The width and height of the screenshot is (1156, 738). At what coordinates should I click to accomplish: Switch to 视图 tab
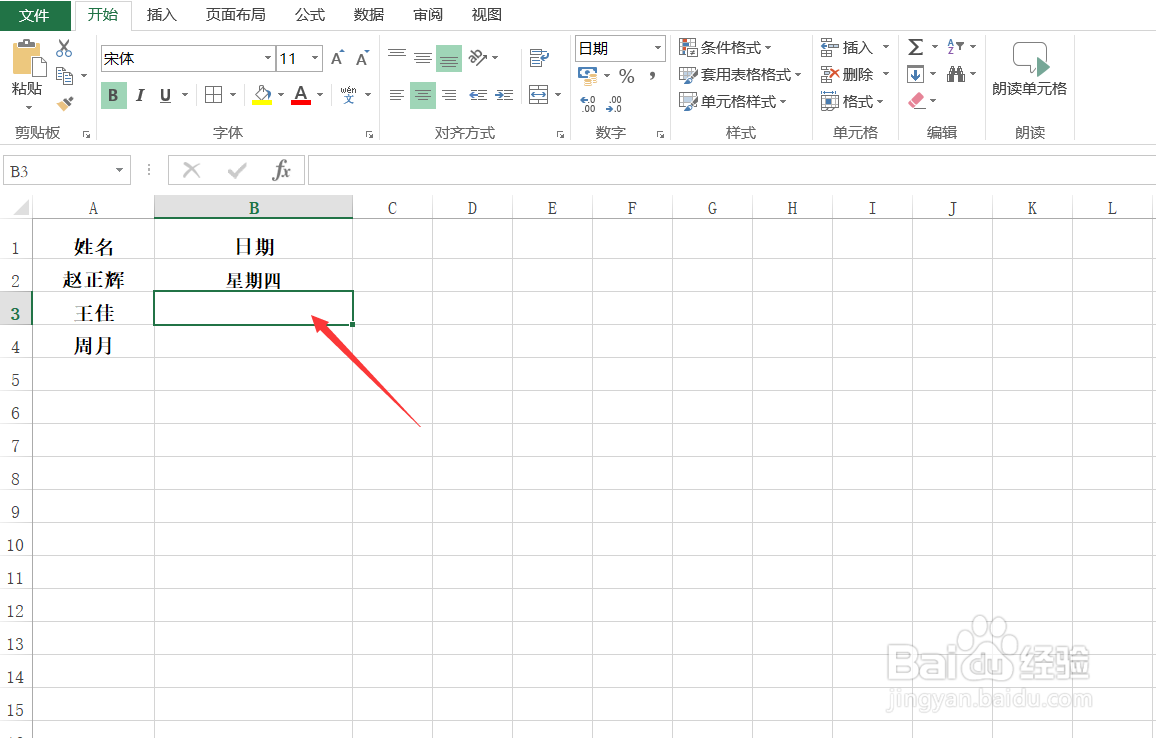click(487, 15)
